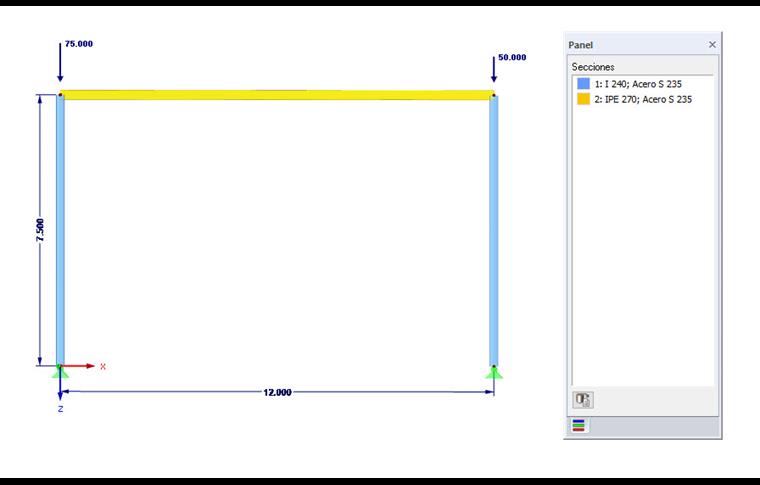Select the top-right frame corner node
This screenshot has height=485, width=760.
pos(493,95)
